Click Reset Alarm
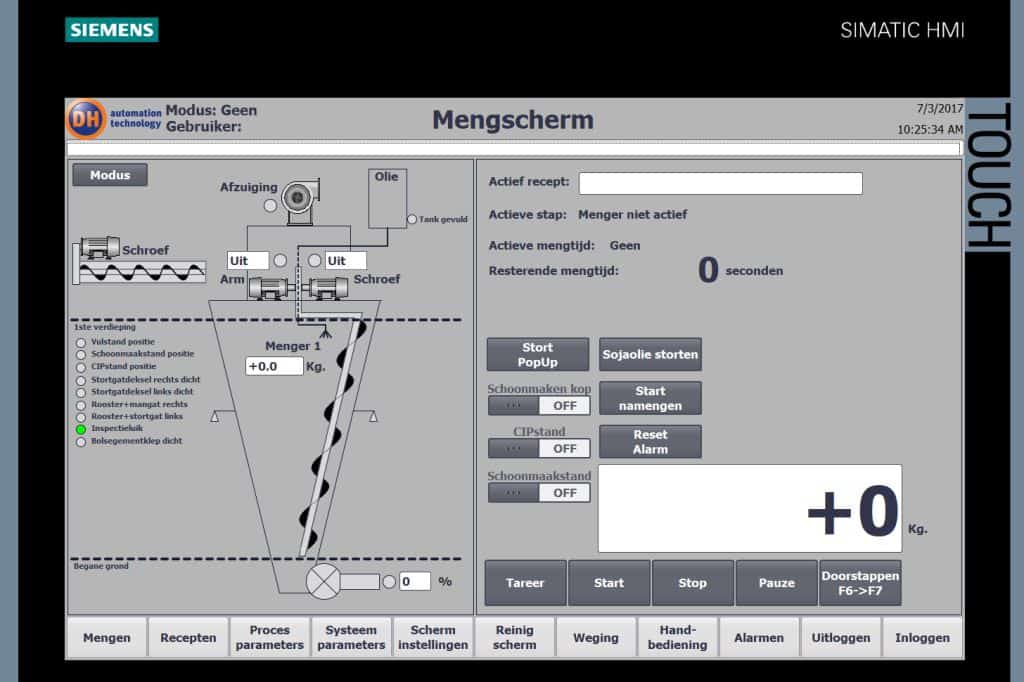The image size is (1024, 682). click(x=650, y=441)
